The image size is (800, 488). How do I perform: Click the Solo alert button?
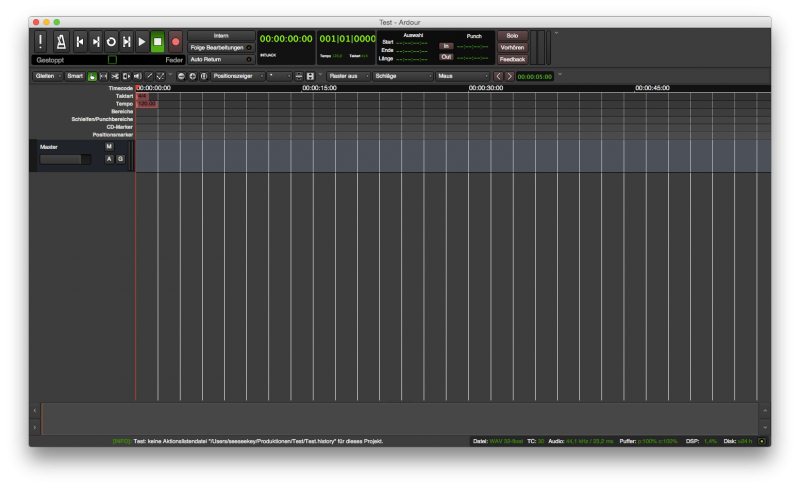click(x=511, y=35)
